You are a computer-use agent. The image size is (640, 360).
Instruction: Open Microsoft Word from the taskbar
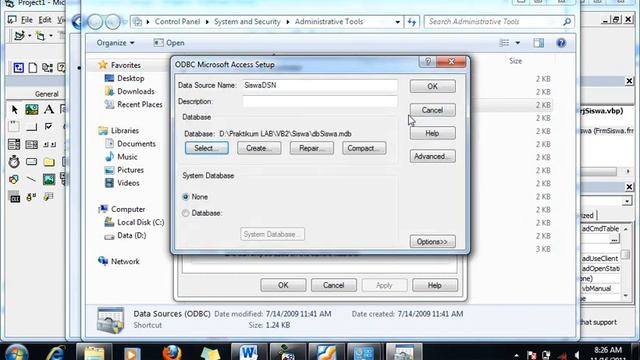(248, 352)
